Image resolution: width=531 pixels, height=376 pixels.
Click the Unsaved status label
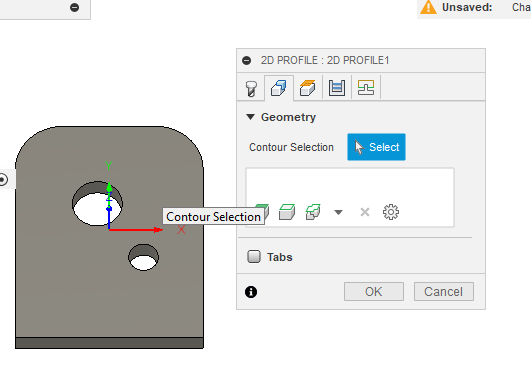coord(467,7)
